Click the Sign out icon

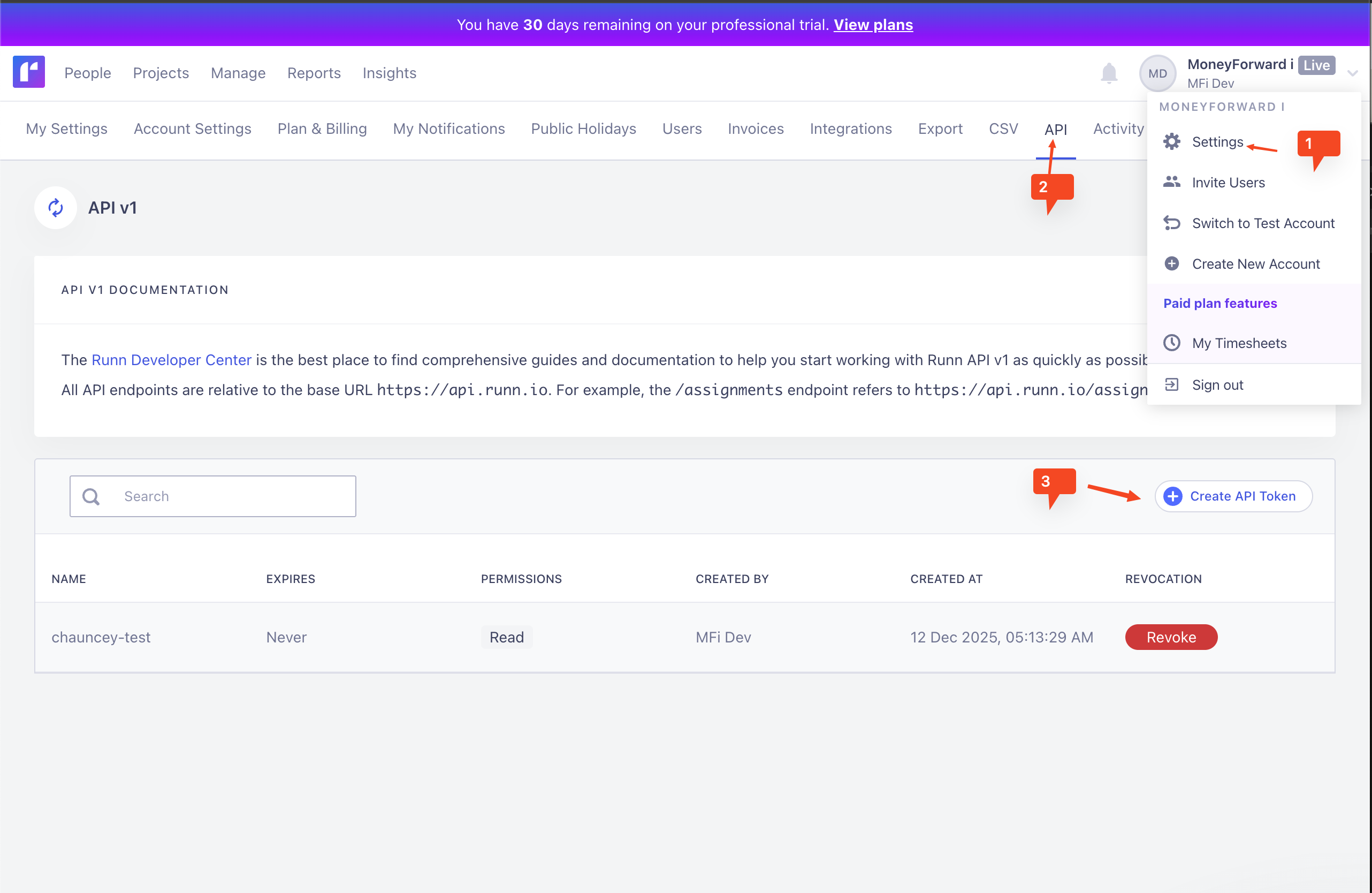pyautogui.click(x=1171, y=385)
